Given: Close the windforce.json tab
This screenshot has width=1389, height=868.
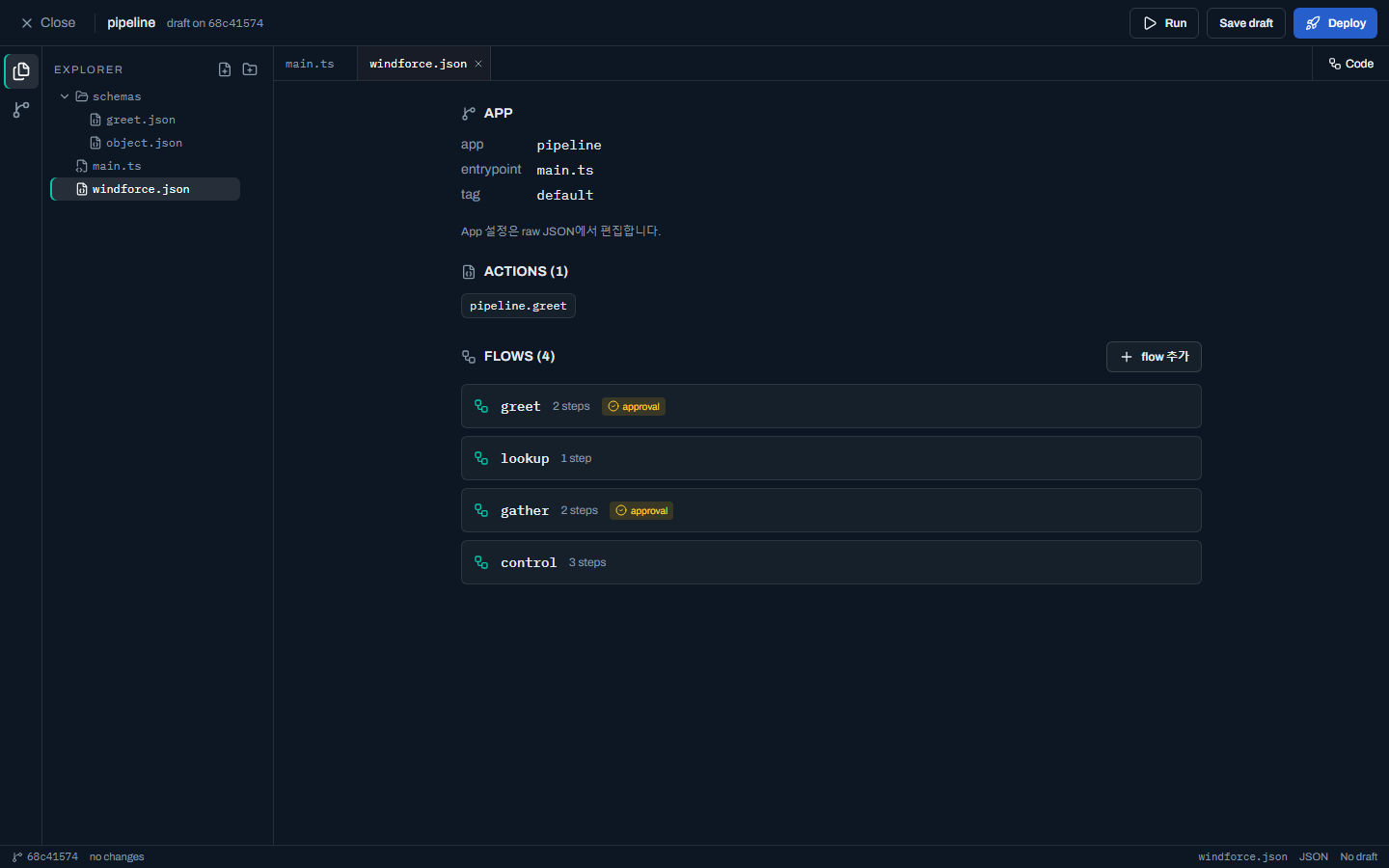Looking at the screenshot, I should (x=478, y=64).
